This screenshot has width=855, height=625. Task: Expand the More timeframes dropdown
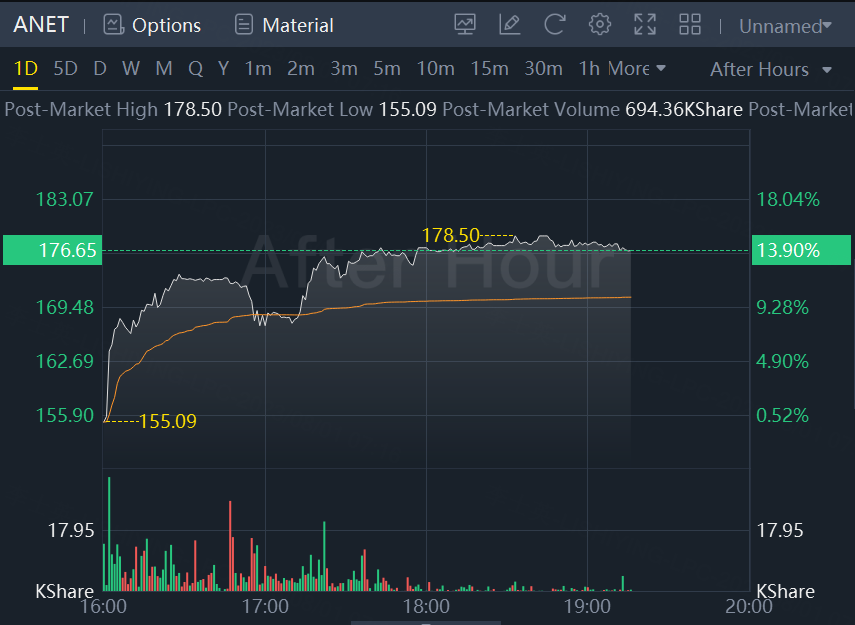coord(636,69)
